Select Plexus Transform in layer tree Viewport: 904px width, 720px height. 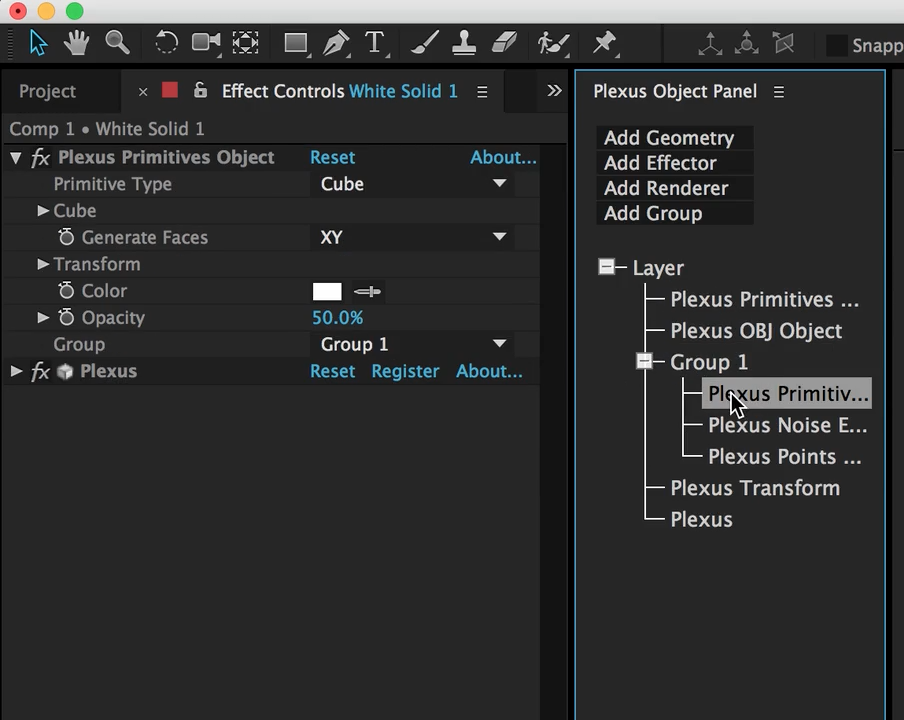point(755,488)
